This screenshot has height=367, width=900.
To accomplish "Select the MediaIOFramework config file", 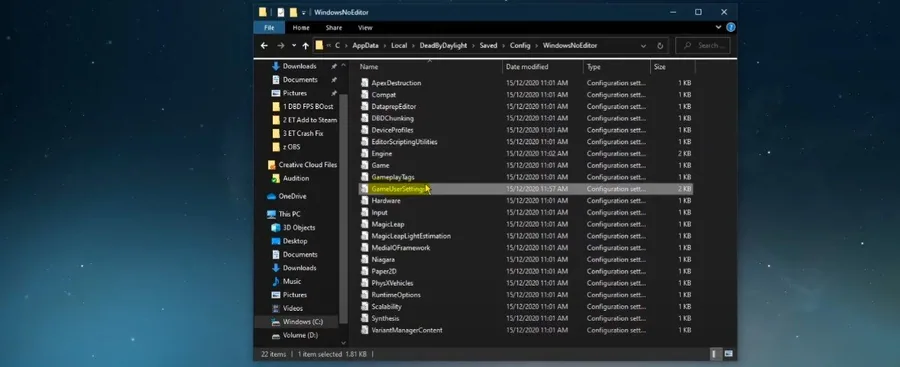I will (401, 248).
